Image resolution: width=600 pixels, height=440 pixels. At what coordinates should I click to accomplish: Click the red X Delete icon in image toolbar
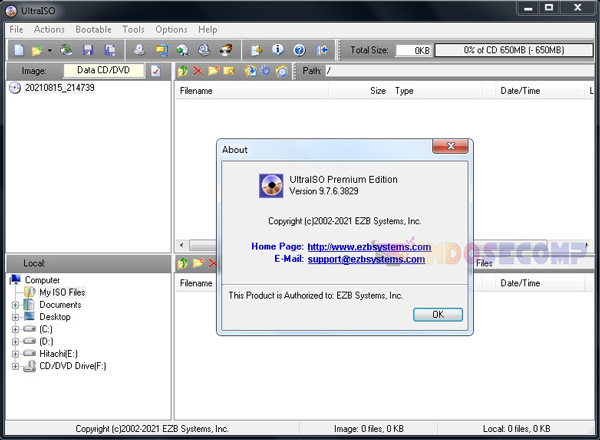click(x=198, y=71)
